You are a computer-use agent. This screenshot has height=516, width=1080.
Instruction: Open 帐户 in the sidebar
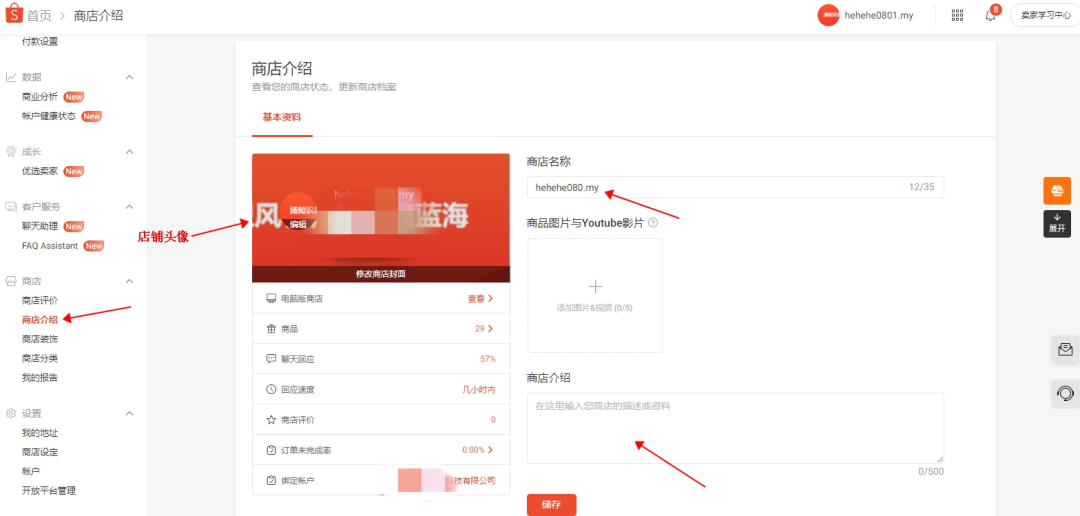click(x=31, y=471)
